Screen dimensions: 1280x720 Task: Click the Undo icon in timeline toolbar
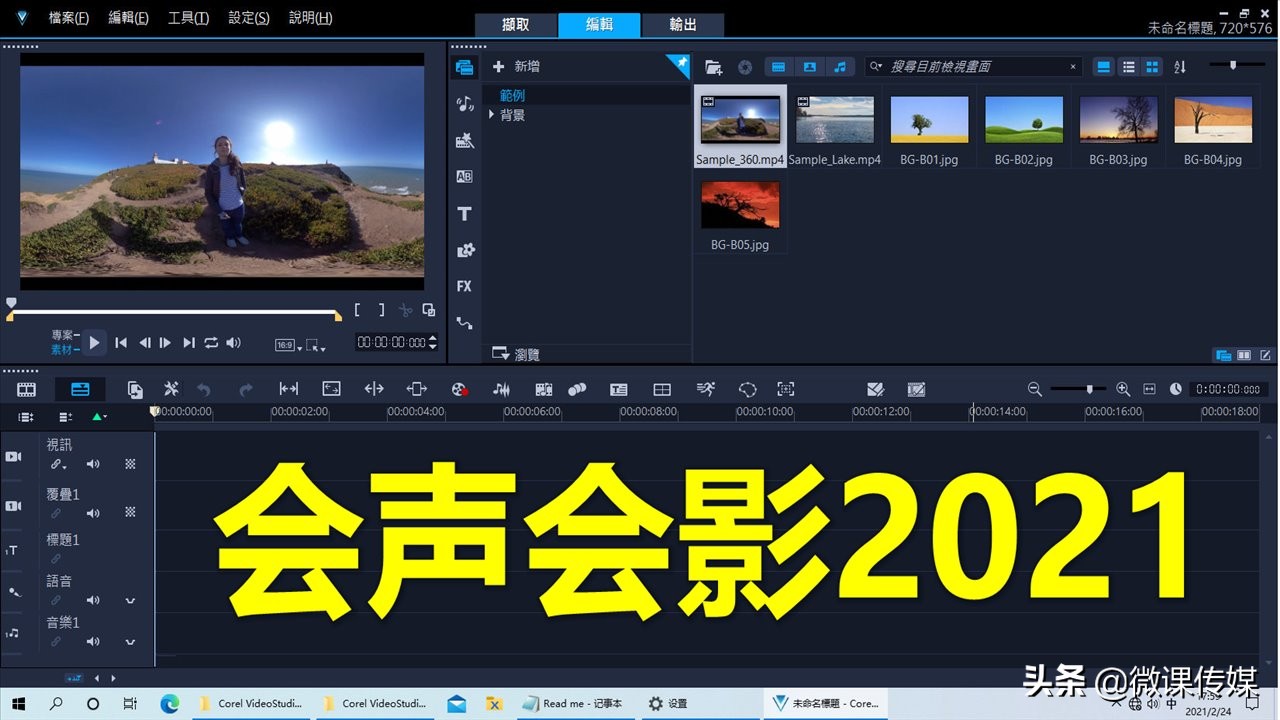[204, 389]
